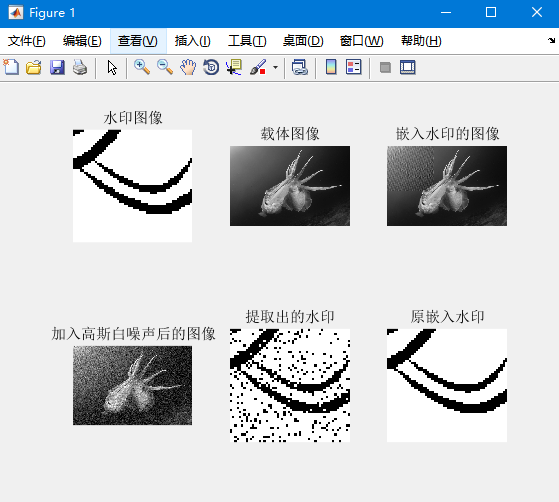This screenshot has width=559, height=502.
Task: Open the 桌面(D) menu
Action: coord(303,41)
